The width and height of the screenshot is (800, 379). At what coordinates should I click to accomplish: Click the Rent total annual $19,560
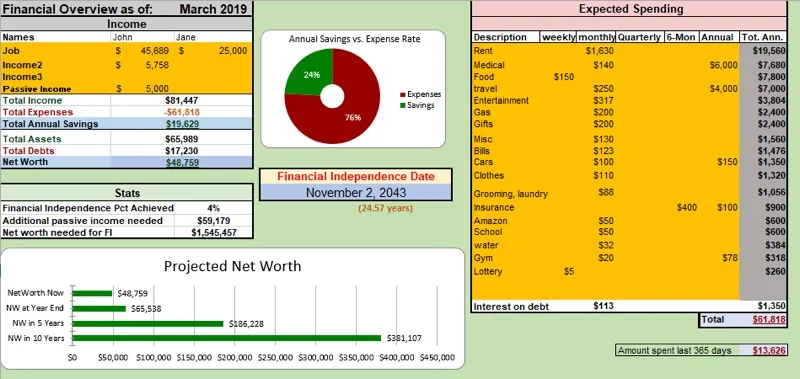coord(769,50)
